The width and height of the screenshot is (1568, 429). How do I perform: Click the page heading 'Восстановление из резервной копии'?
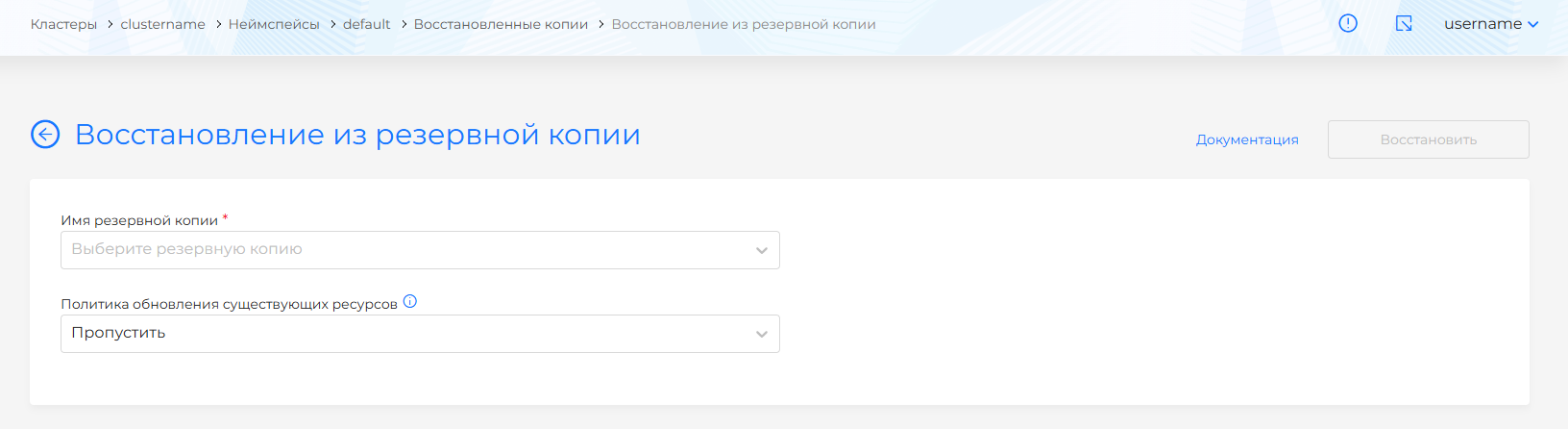357,135
